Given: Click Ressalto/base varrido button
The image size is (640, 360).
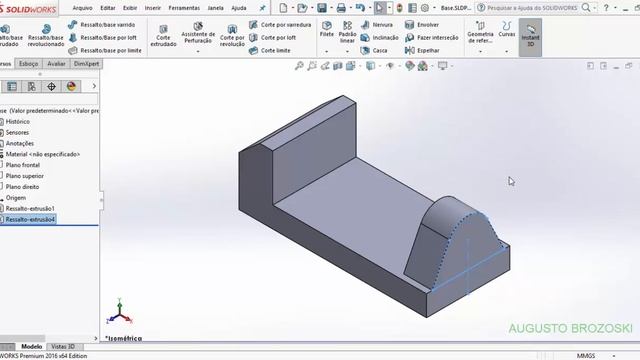Looking at the screenshot, I should tap(102, 24).
